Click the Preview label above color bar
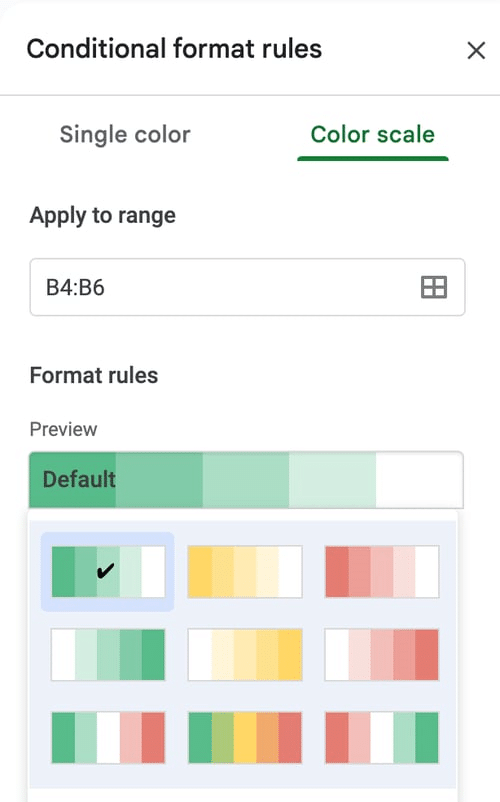 coord(63,429)
